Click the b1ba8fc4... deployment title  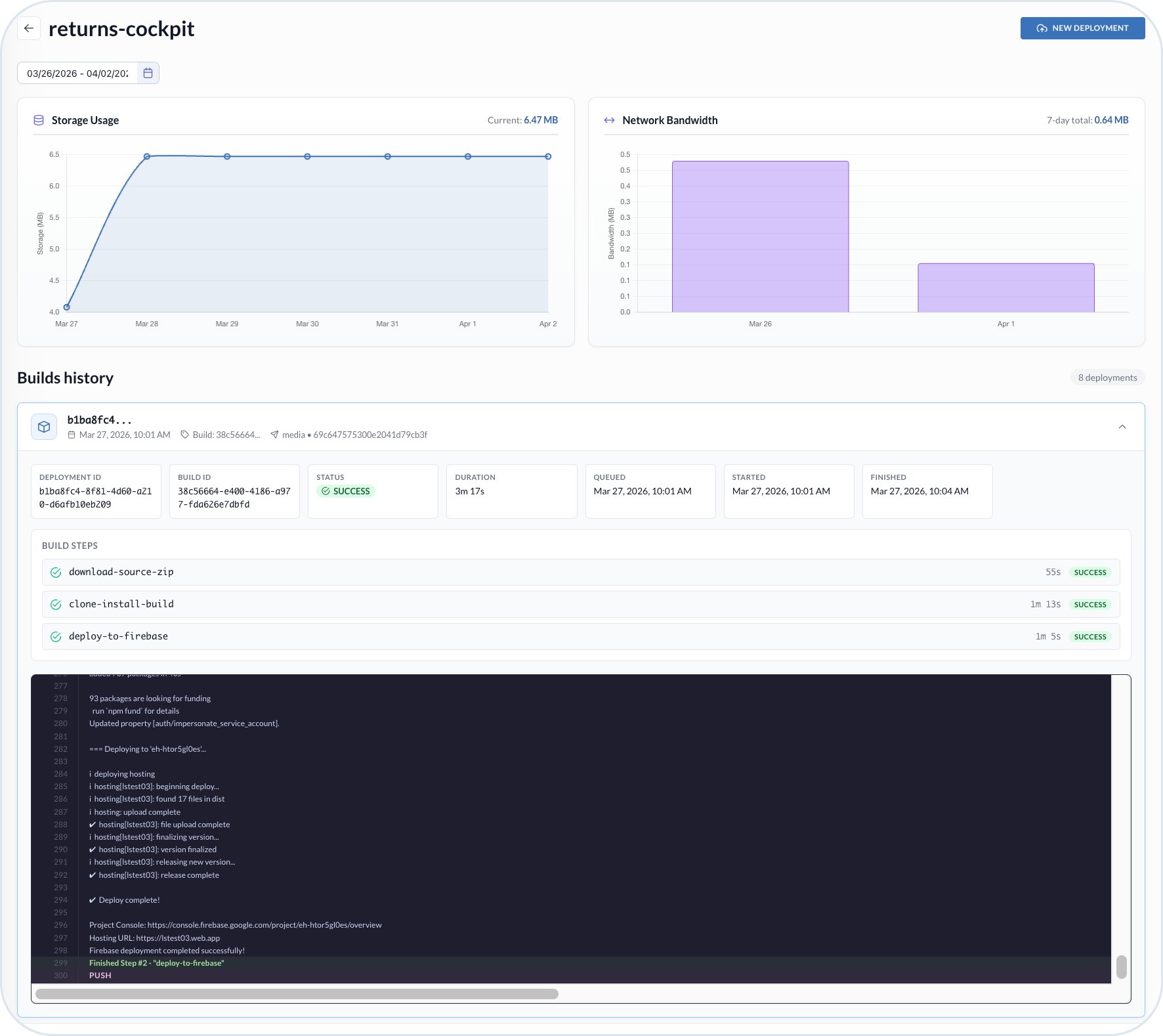(x=100, y=420)
